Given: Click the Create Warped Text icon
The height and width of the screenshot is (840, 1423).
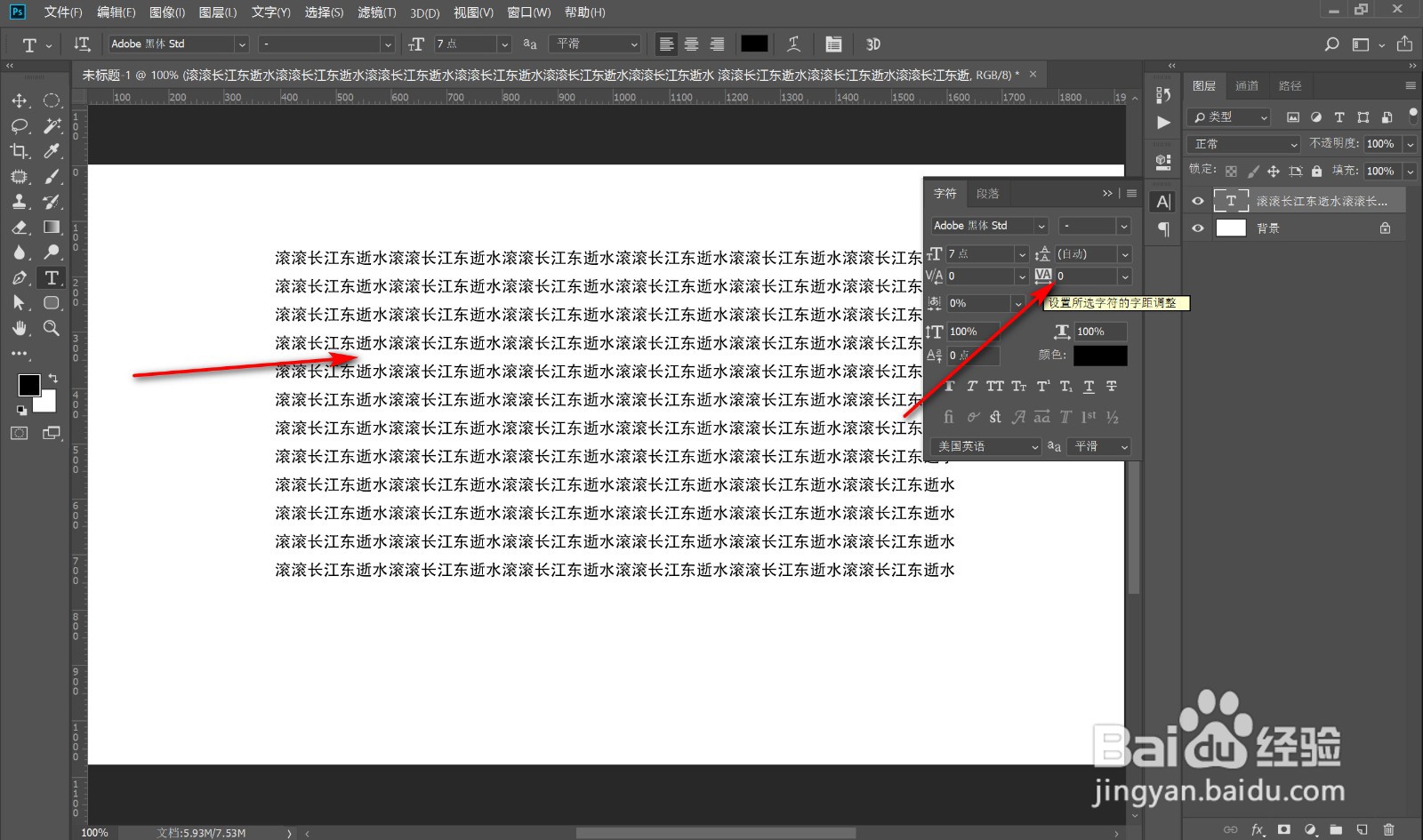Looking at the screenshot, I should 793,44.
